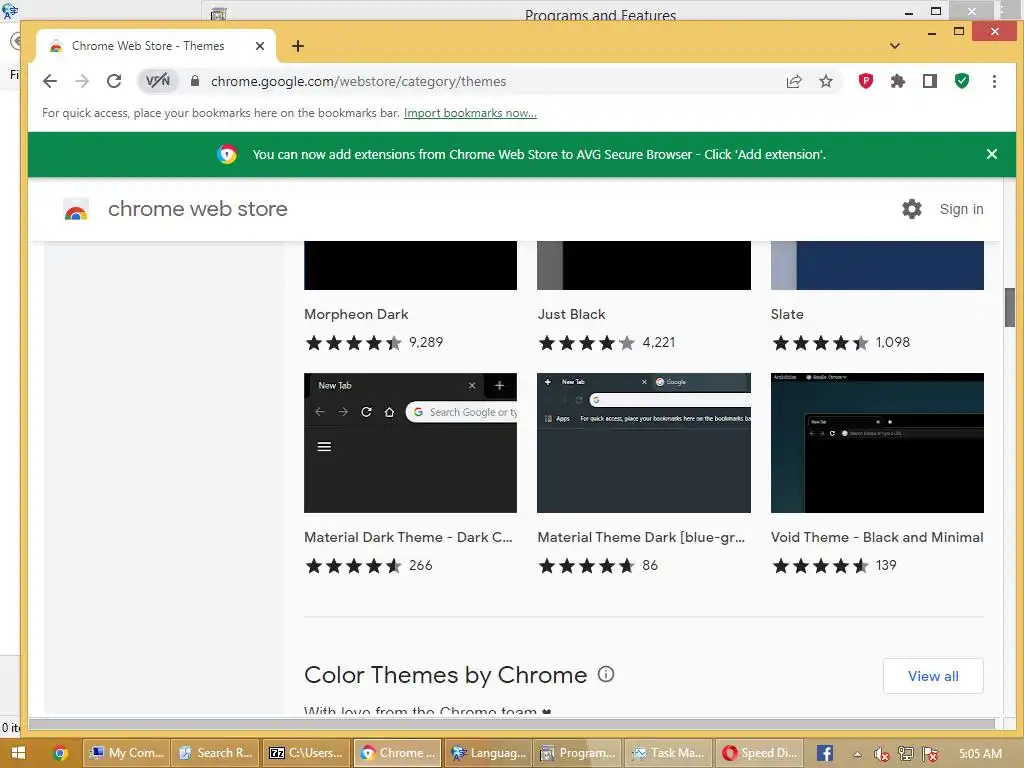The width and height of the screenshot is (1024, 768).
Task: Click the Morpheon Dark title
Action: click(356, 314)
